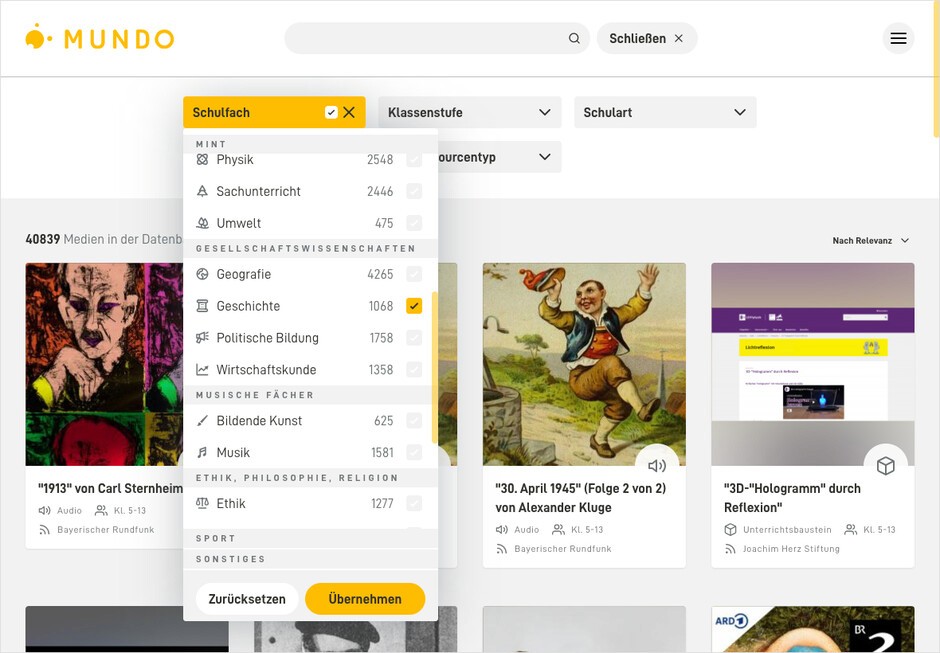Select the Sachunterricht list entry
Screen dimensions: 940x653
pyautogui.click(x=307, y=191)
